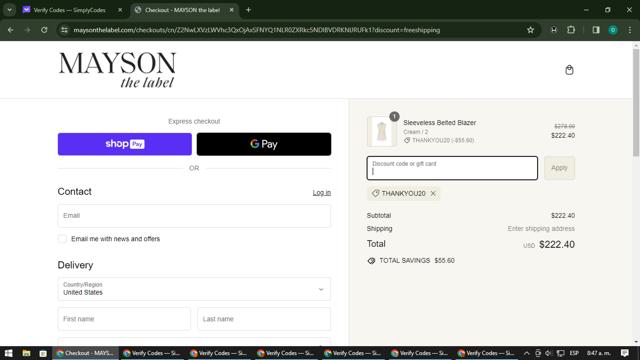The width and height of the screenshot is (640, 360).
Task: Click the MAYSON the label logo
Action: 117,70
